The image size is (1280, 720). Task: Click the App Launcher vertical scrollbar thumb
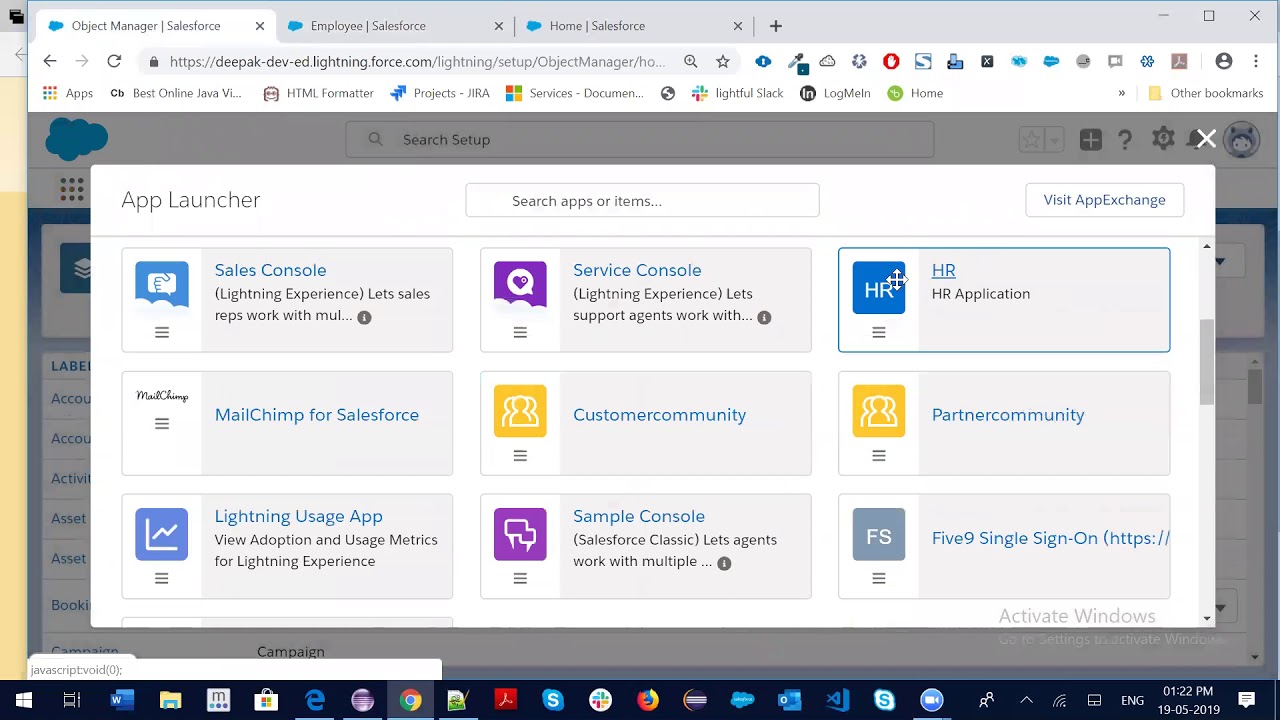pos(1207,361)
